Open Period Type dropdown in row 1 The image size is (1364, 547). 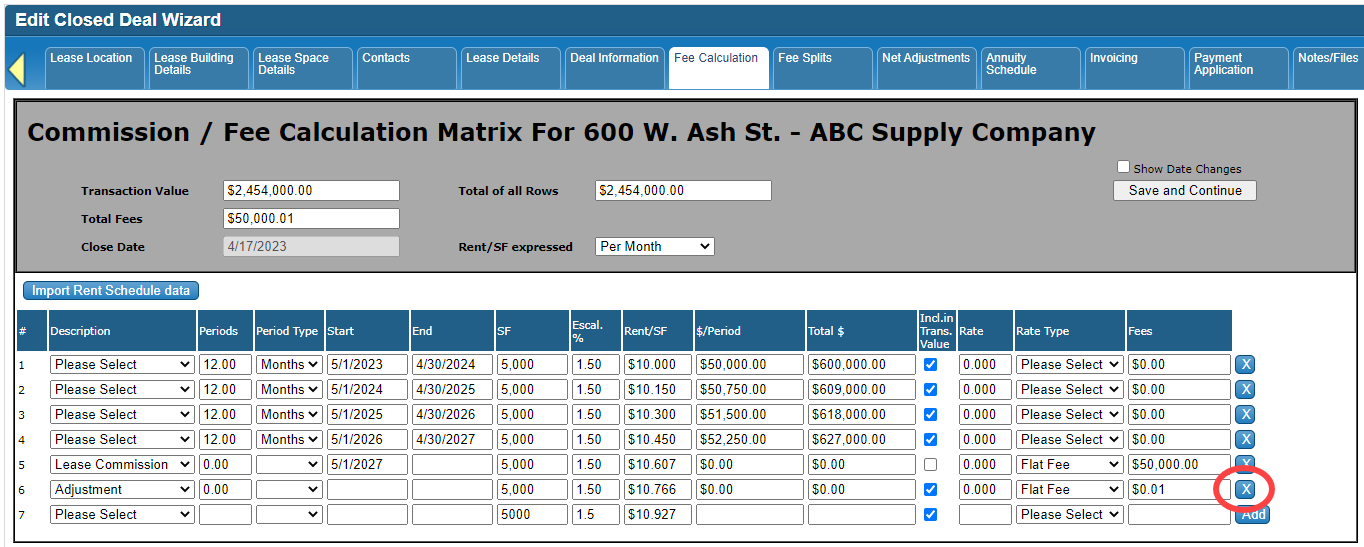pyautogui.click(x=288, y=364)
